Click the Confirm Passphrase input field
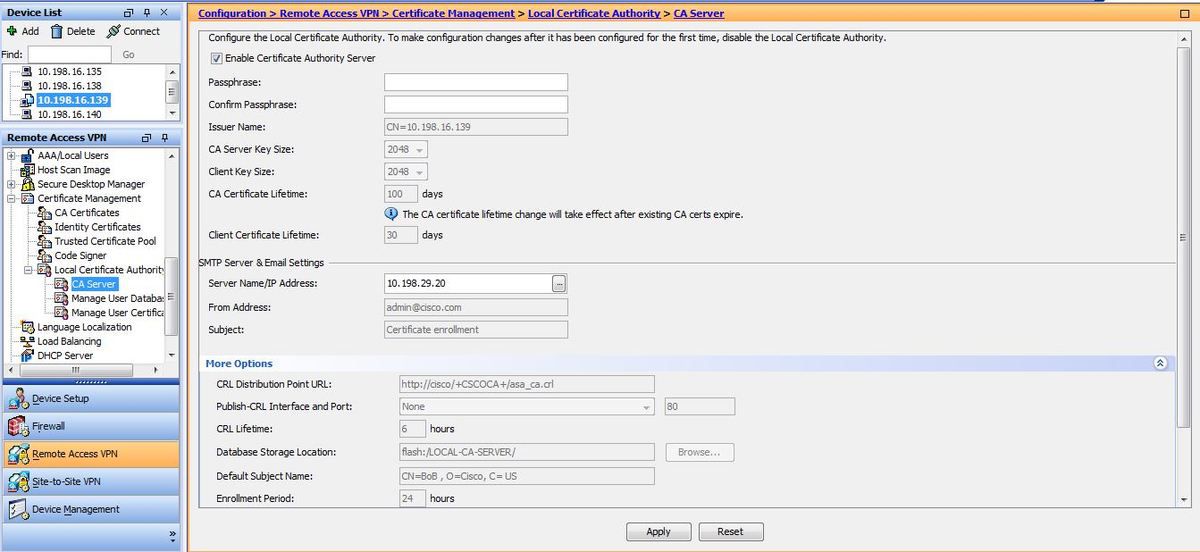Viewport: 1200px width, 552px height. (x=476, y=104)
